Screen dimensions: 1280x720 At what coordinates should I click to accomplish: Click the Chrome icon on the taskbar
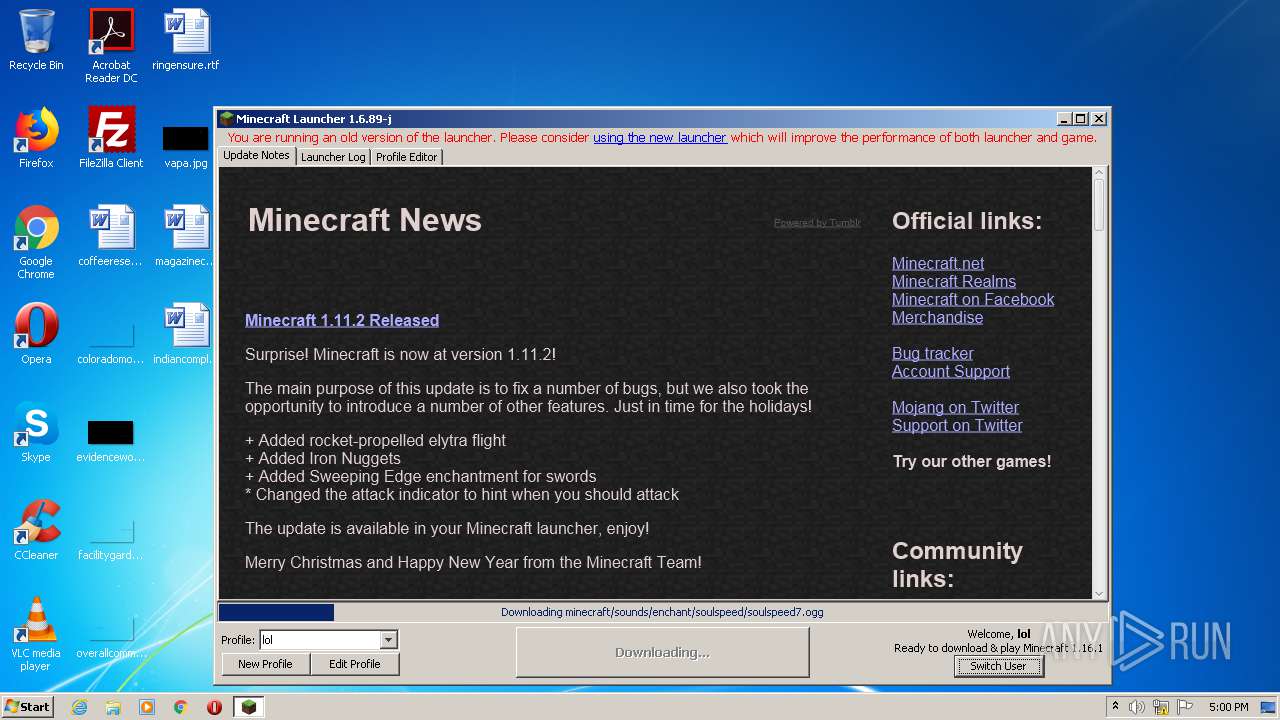pyautogui.click(x=181, y=707)
